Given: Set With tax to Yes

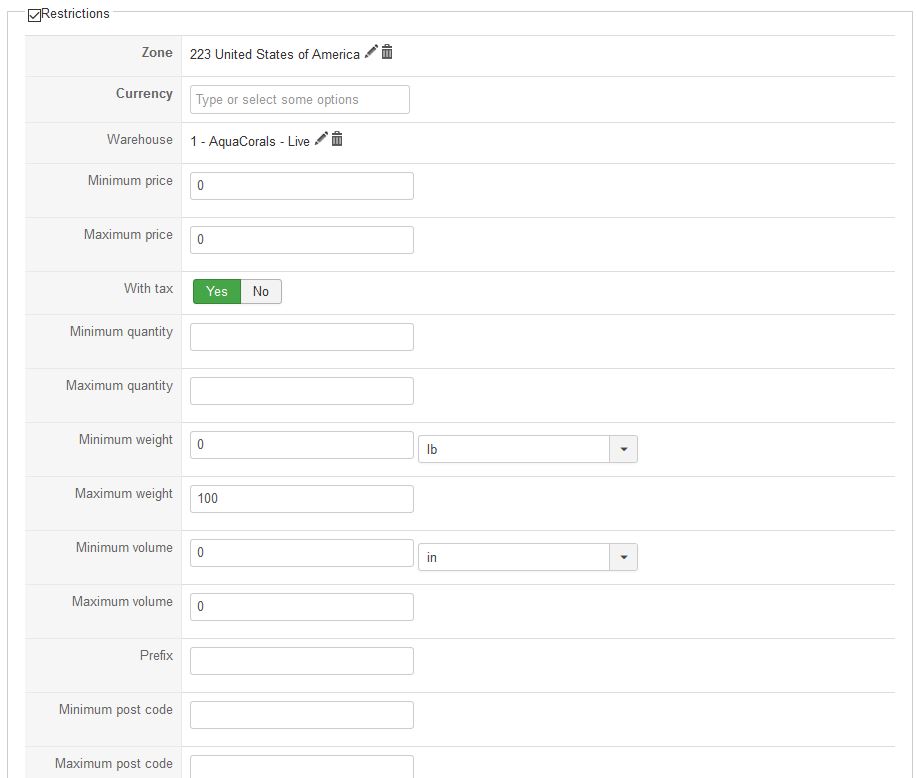Looking at the screenshot, I should click(217, 291).
